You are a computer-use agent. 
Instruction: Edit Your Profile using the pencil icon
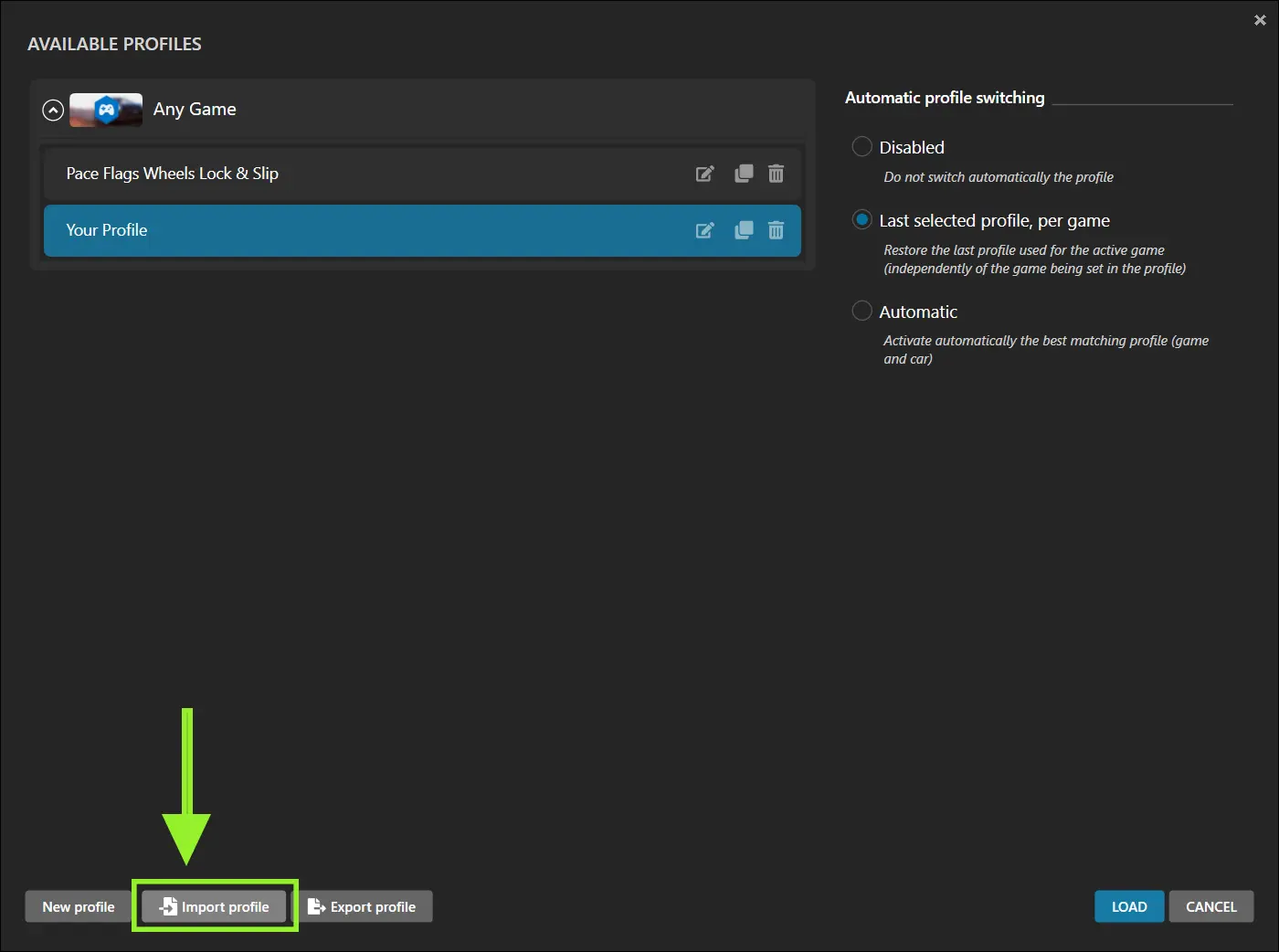pos(704,230)
